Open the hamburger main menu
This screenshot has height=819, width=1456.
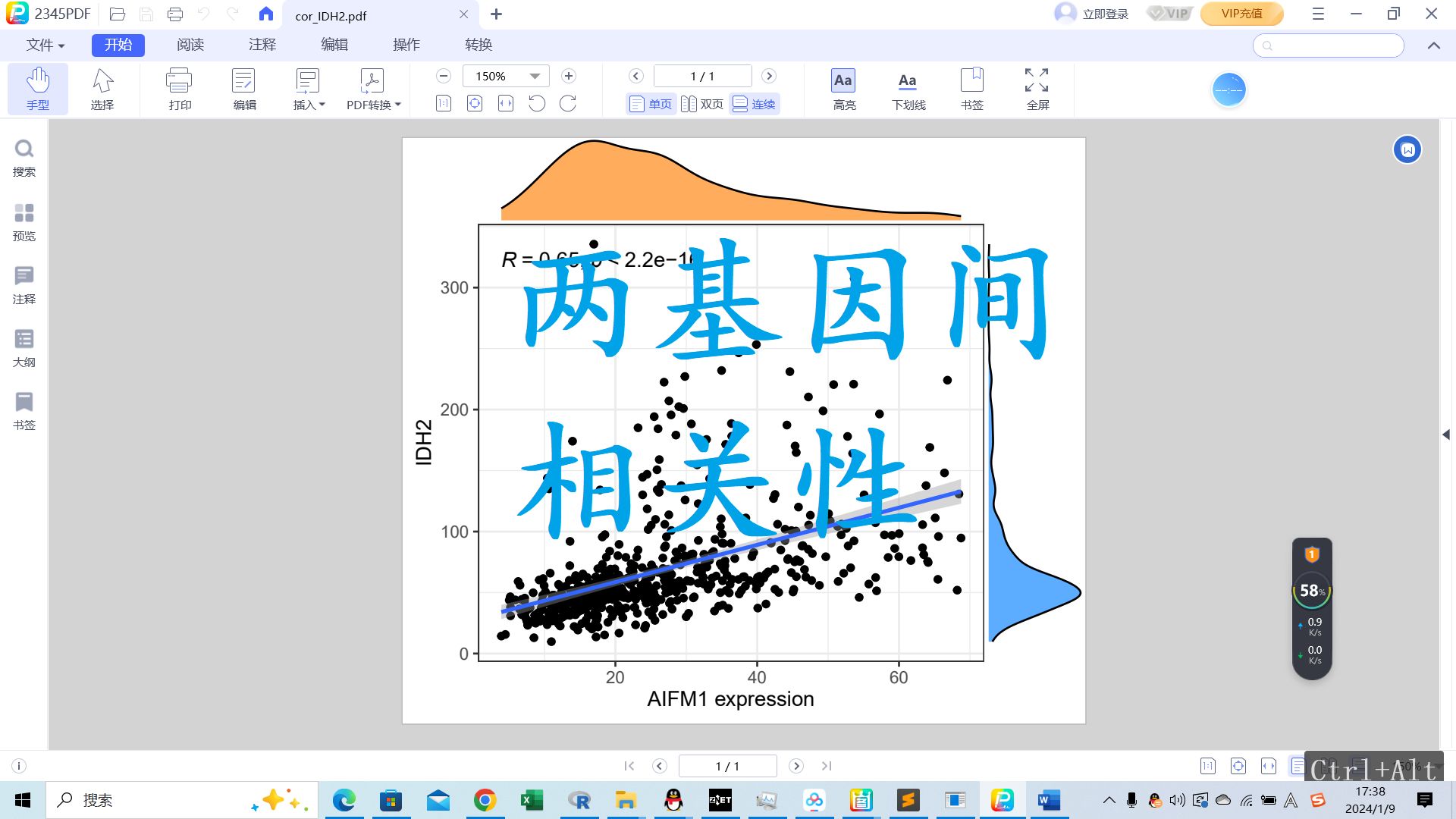1318,14
